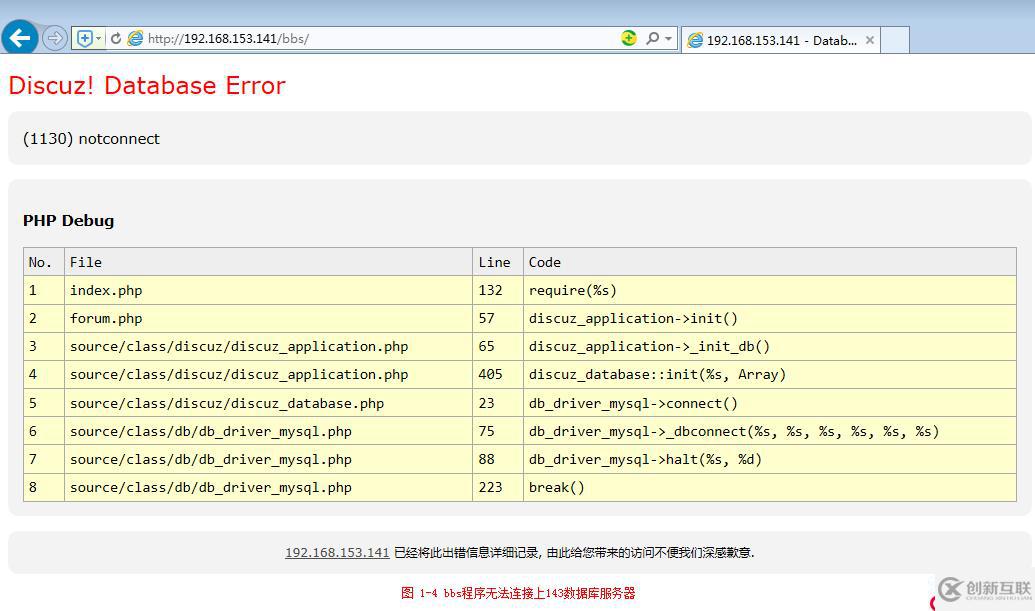Viewport: 1035px width, 611px height.
Task: Click the "discuz_application->_init_db()" code cell
Action: click(770, 346)
